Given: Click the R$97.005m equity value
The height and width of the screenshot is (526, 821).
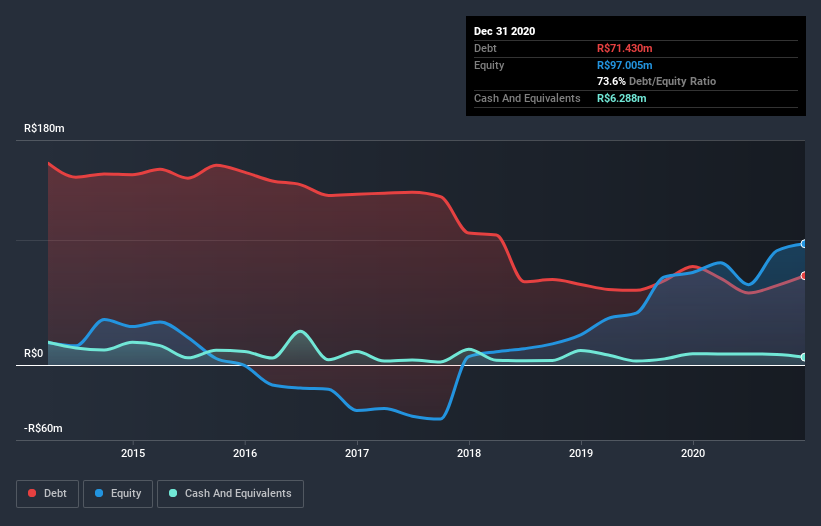Looking at the screenshot, I should click(625, 65).
